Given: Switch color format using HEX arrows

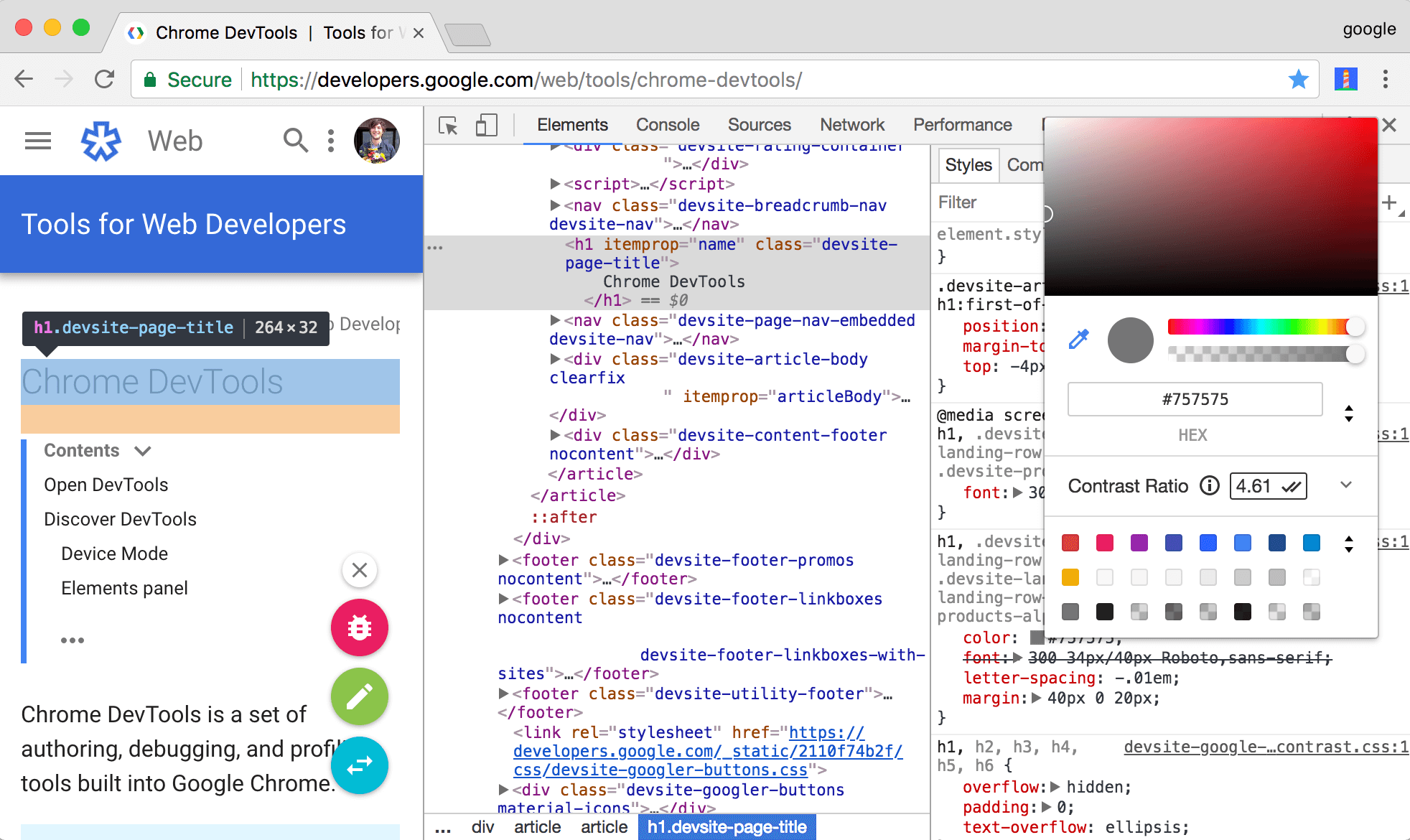Looking at the screenshot, I should pyautogui.click(x=1349, y=414).
